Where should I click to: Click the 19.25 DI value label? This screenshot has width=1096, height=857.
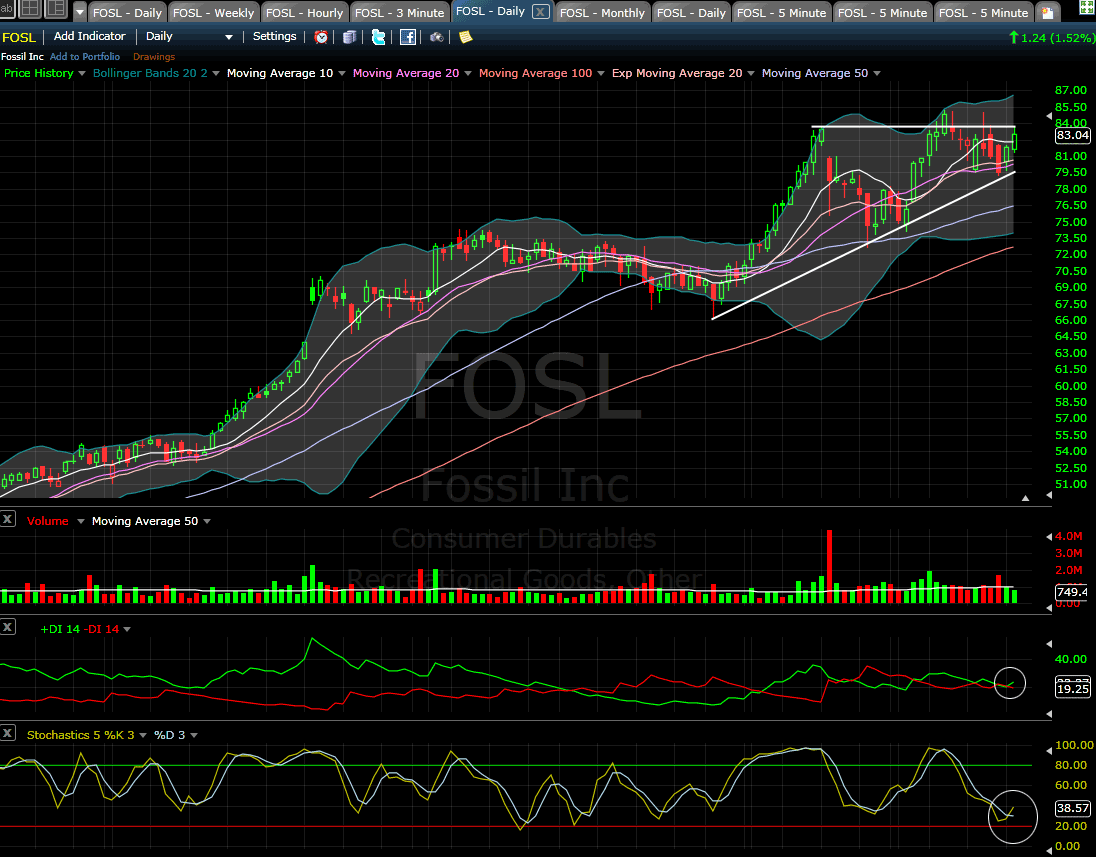tap(1072, 689)
